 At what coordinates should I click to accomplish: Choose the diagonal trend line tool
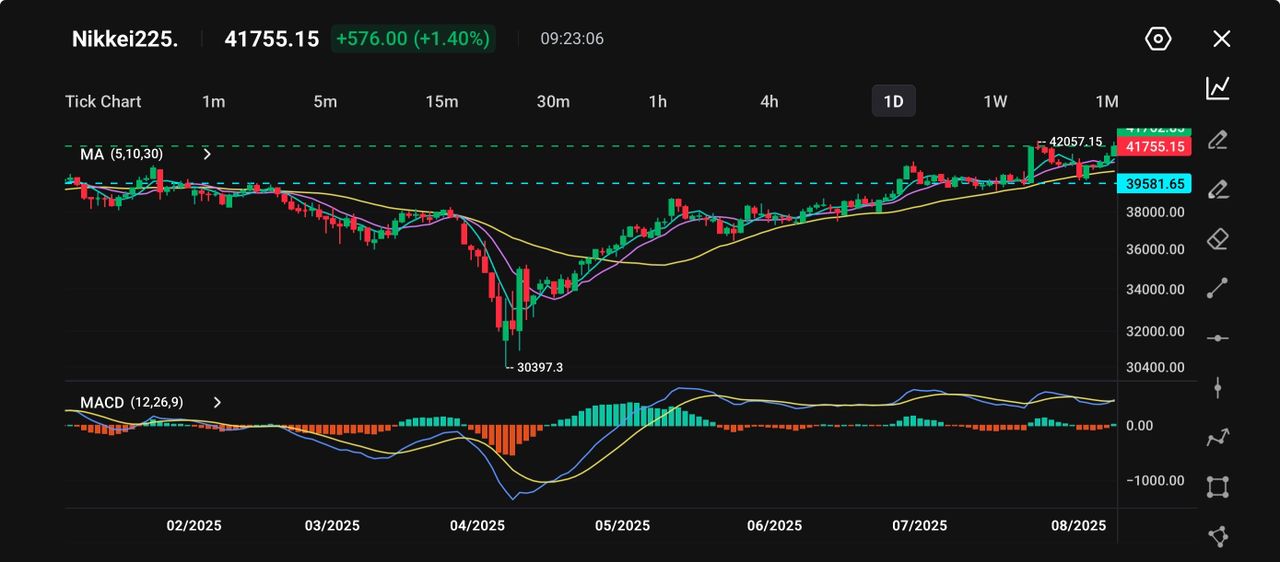(1217, 289)
